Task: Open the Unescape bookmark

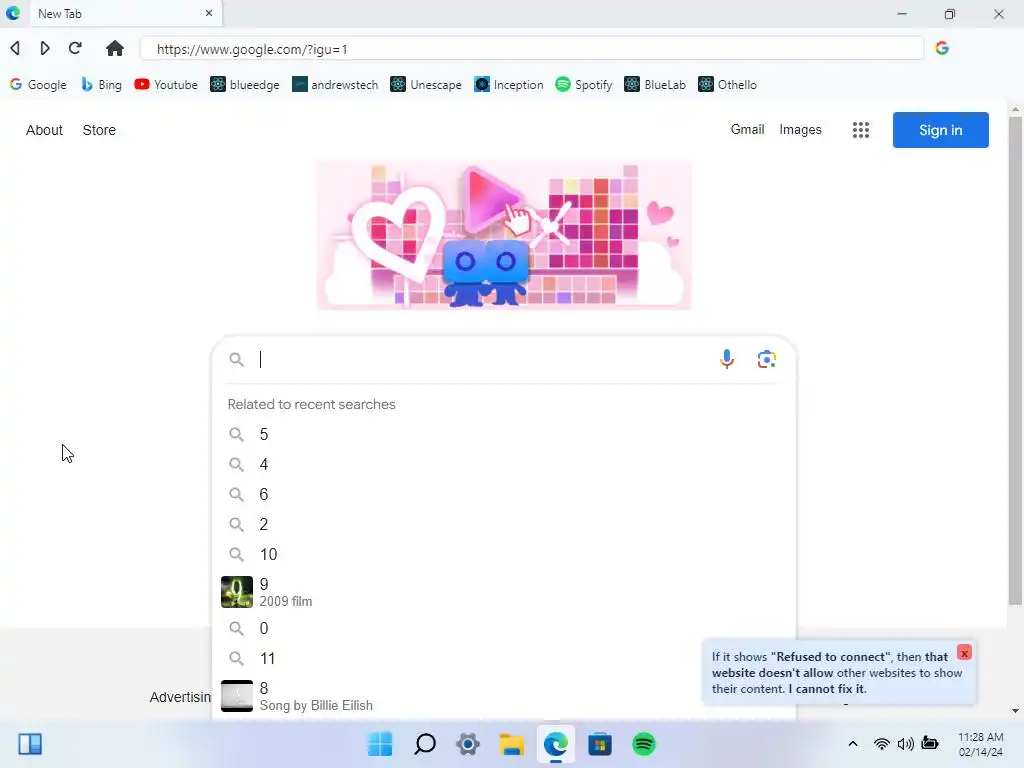Action: [426, 85]
